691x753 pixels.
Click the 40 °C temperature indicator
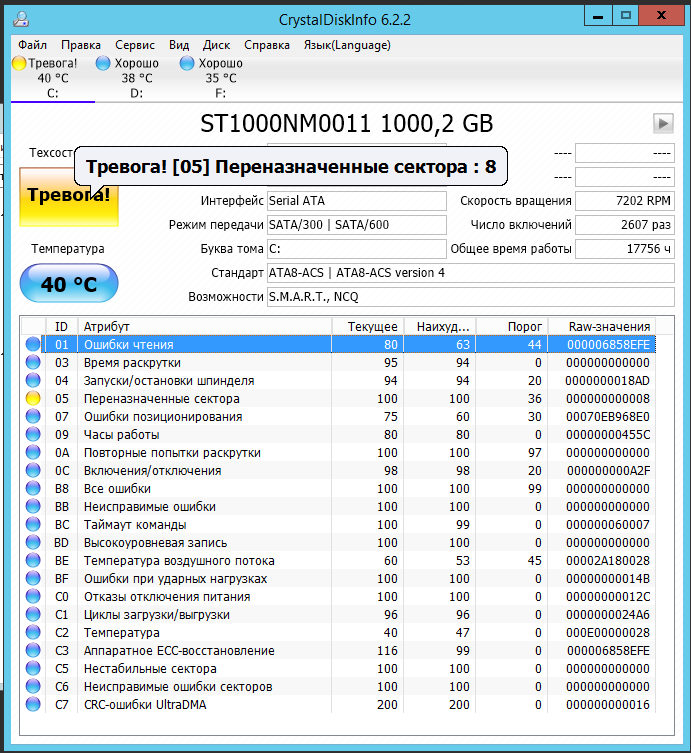pos(69,283)
